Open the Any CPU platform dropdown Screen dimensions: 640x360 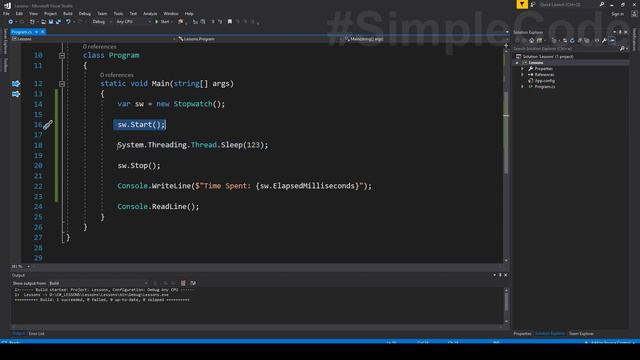(133, 22)
